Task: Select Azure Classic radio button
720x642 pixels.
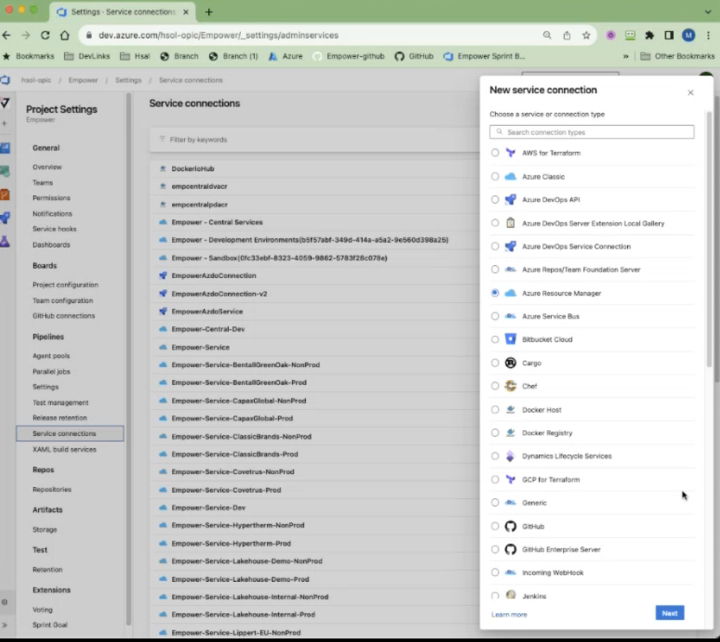Action: point(495,176)
